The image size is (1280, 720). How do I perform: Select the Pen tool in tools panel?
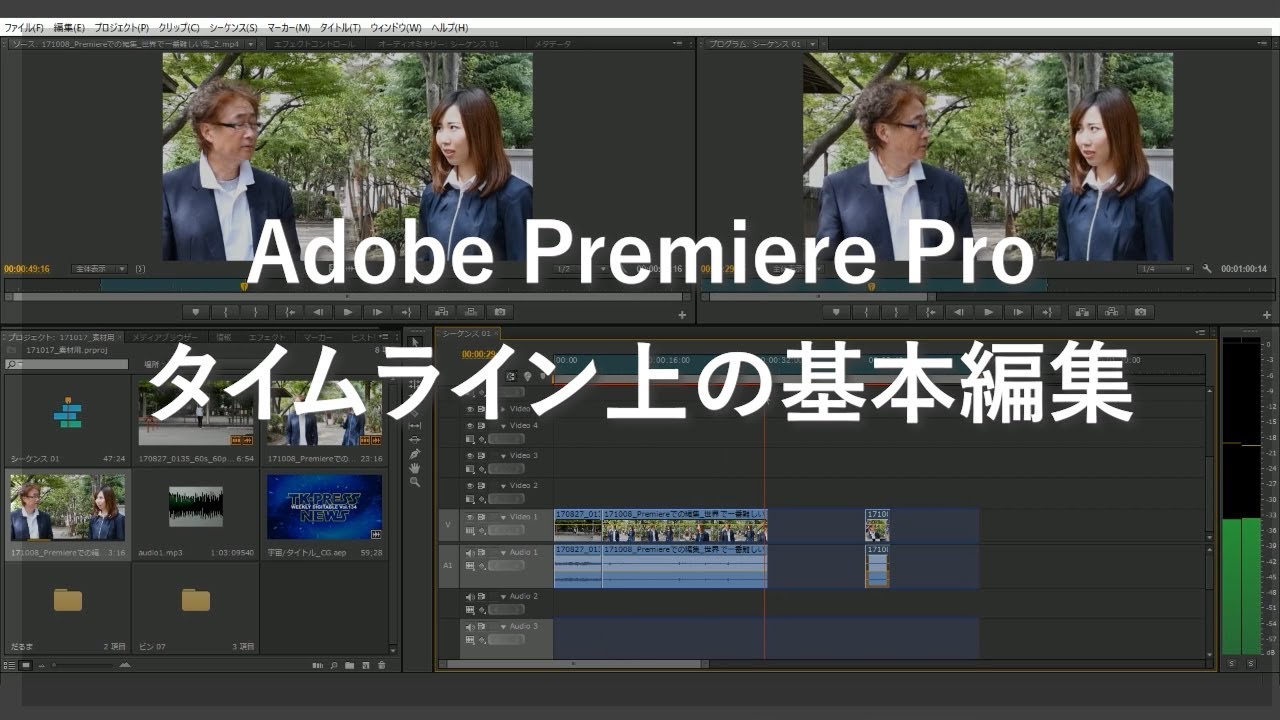415,454
